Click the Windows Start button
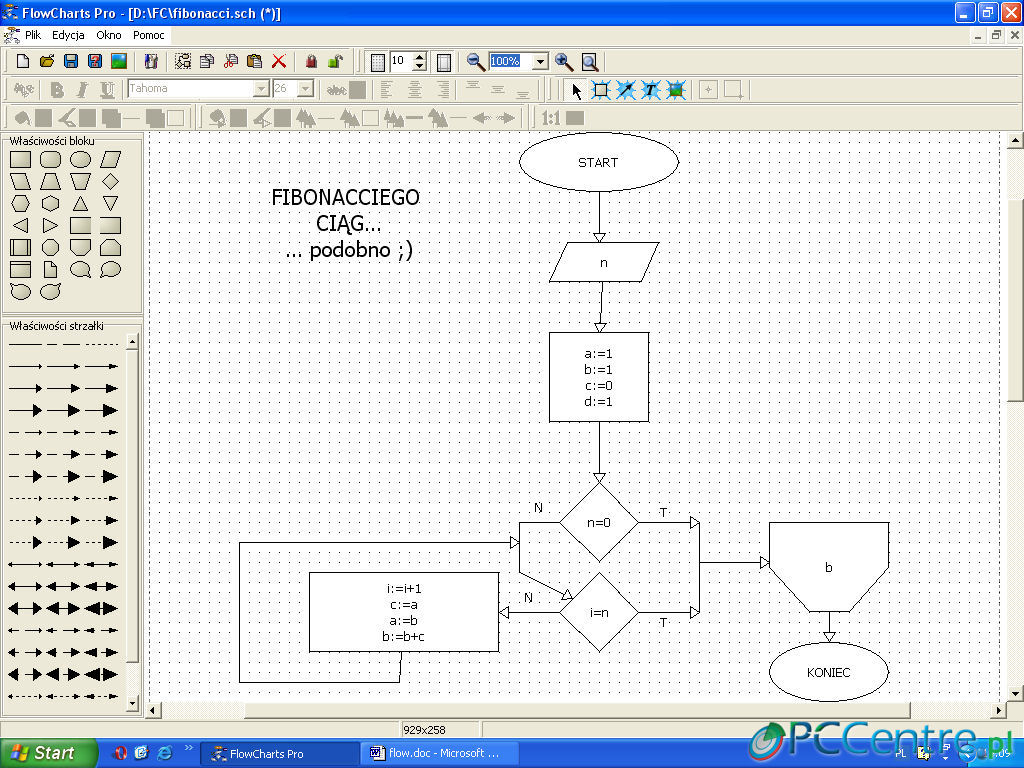 [x=49, y=753]
